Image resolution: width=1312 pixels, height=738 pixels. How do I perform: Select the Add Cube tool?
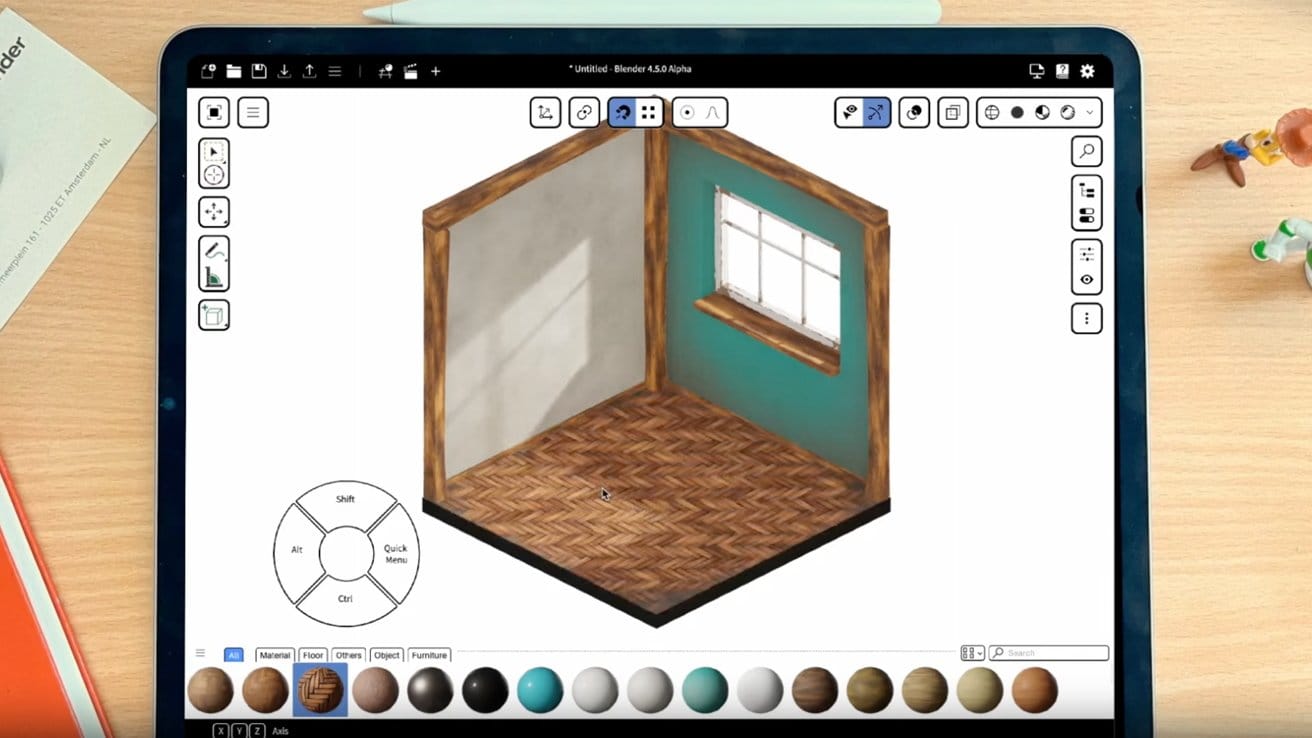214,314
